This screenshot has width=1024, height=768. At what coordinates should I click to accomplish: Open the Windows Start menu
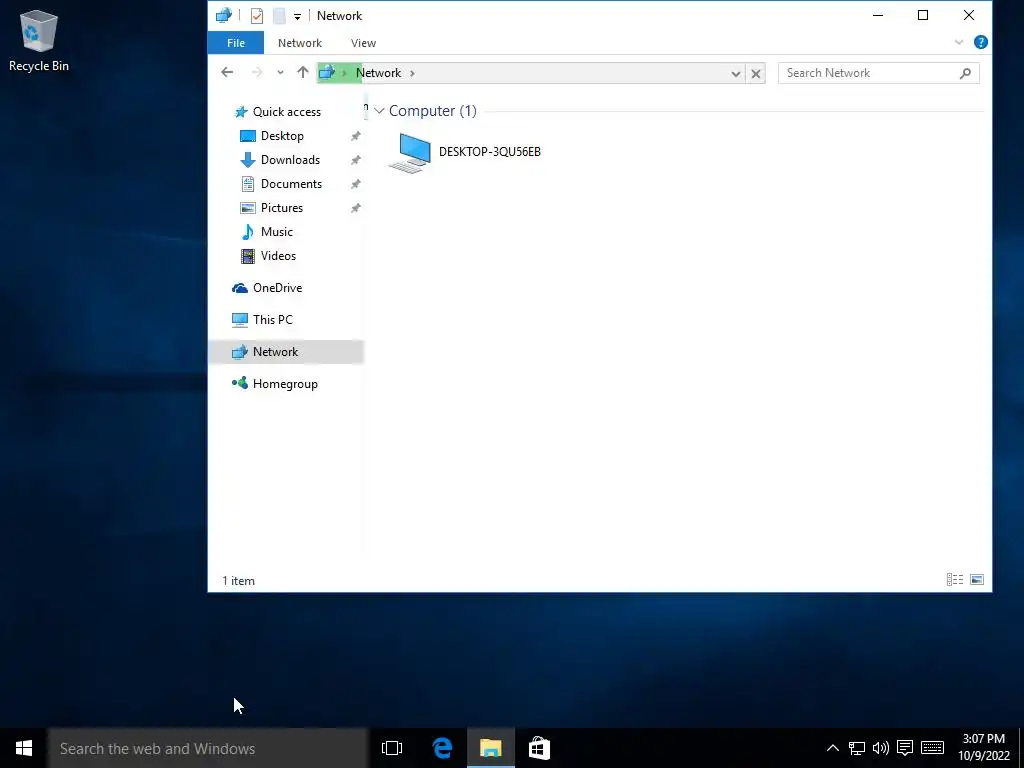24,748
